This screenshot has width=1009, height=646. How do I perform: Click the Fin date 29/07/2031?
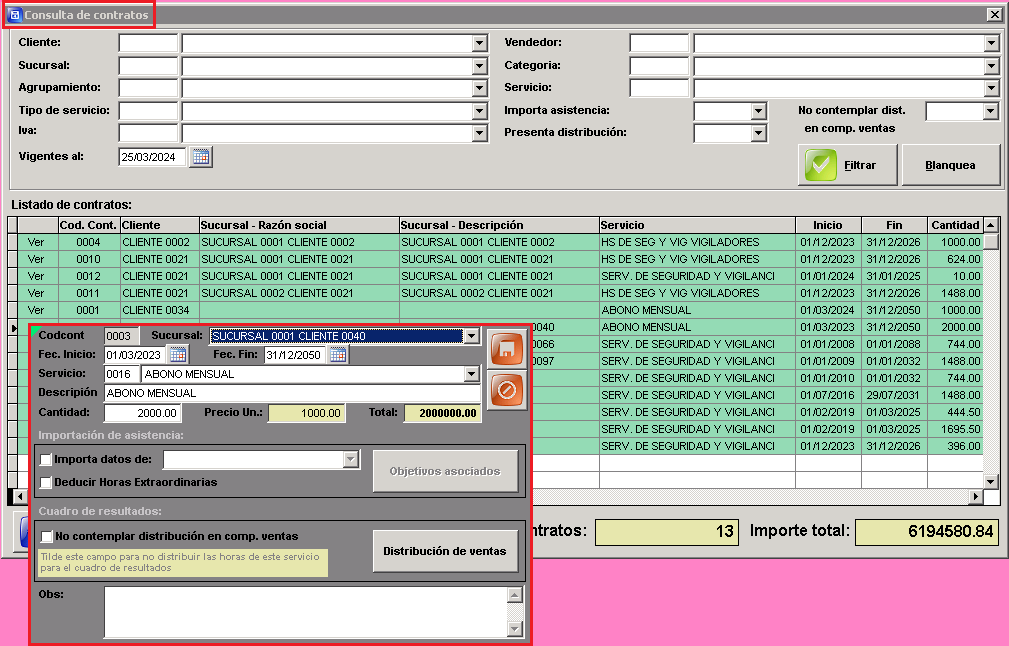click(x=893, y=395)
